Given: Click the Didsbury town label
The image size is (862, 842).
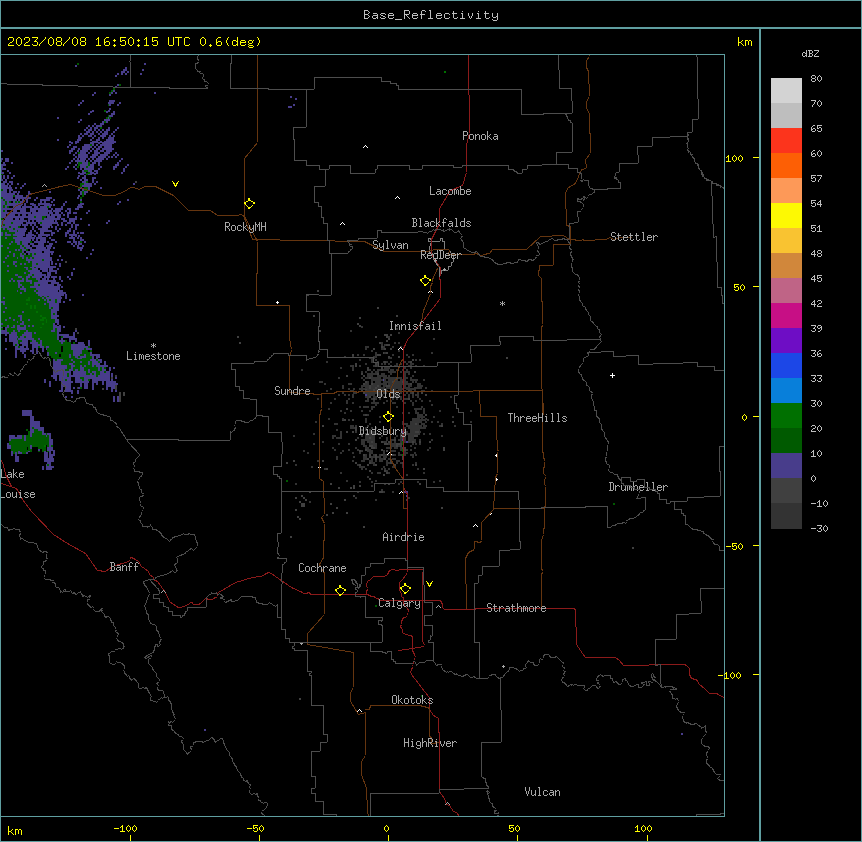Looking at the screenshot, I should point(383,431).
